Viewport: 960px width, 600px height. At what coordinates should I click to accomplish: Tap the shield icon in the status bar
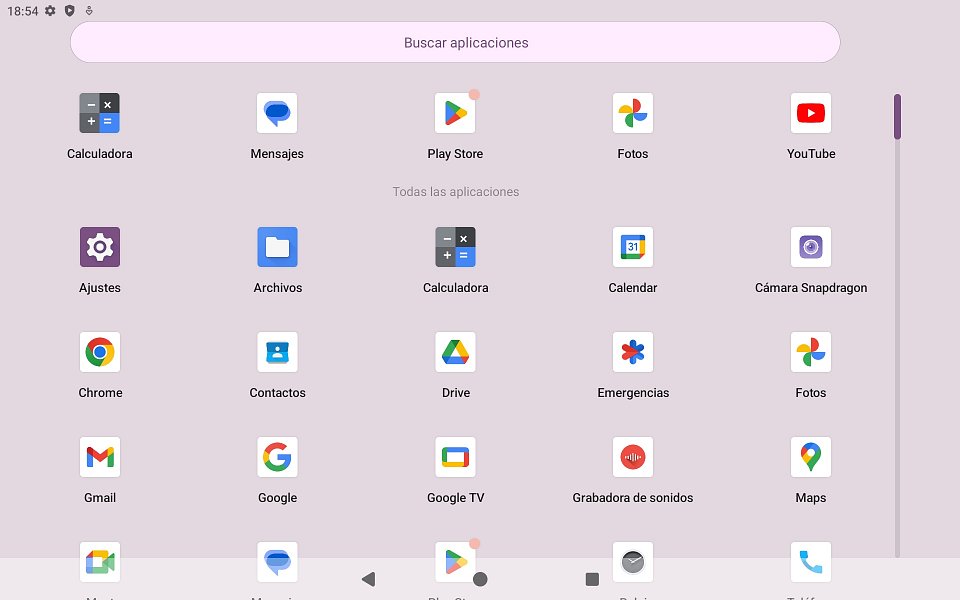[x=70, y=10]
